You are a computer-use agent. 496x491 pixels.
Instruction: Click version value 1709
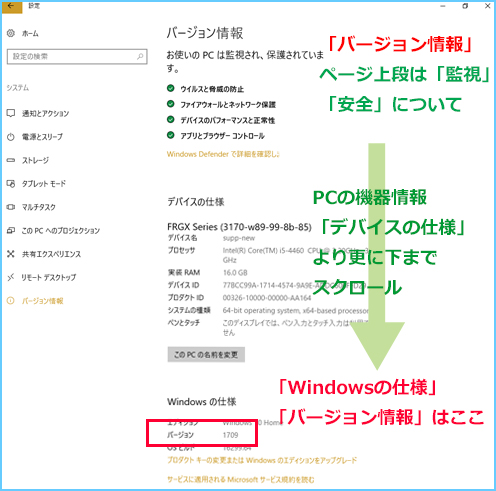click(x=230, y=435)
